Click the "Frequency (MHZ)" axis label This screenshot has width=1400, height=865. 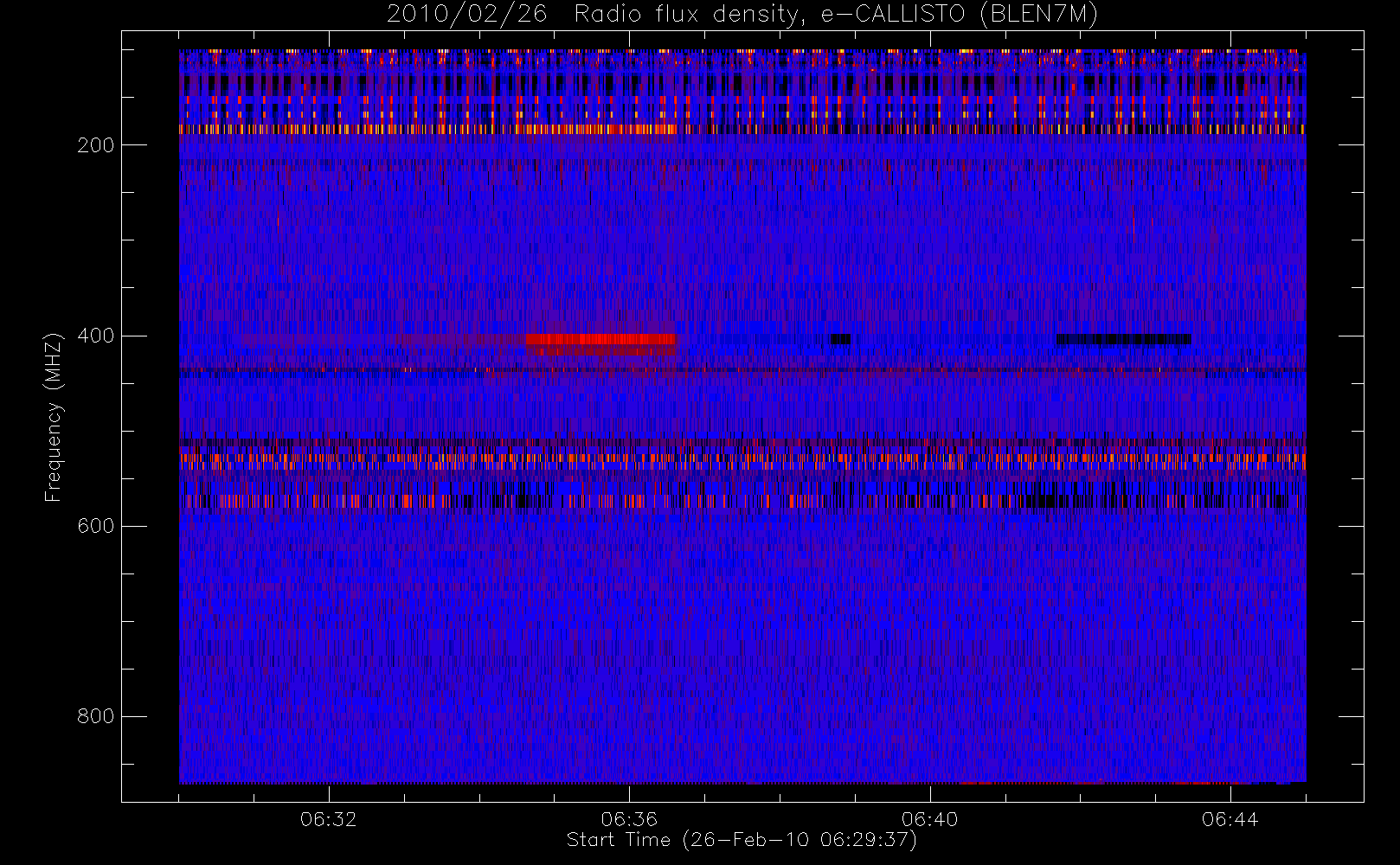click(54, 417)
